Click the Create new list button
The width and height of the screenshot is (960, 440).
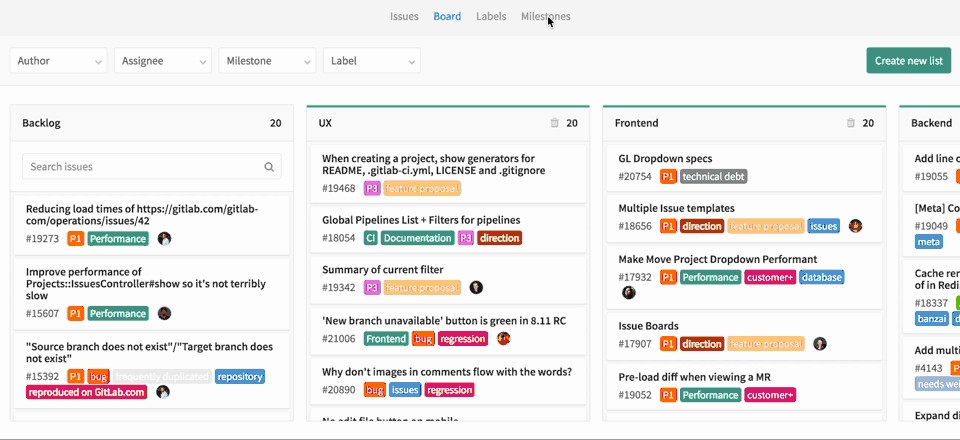(908, 61)
